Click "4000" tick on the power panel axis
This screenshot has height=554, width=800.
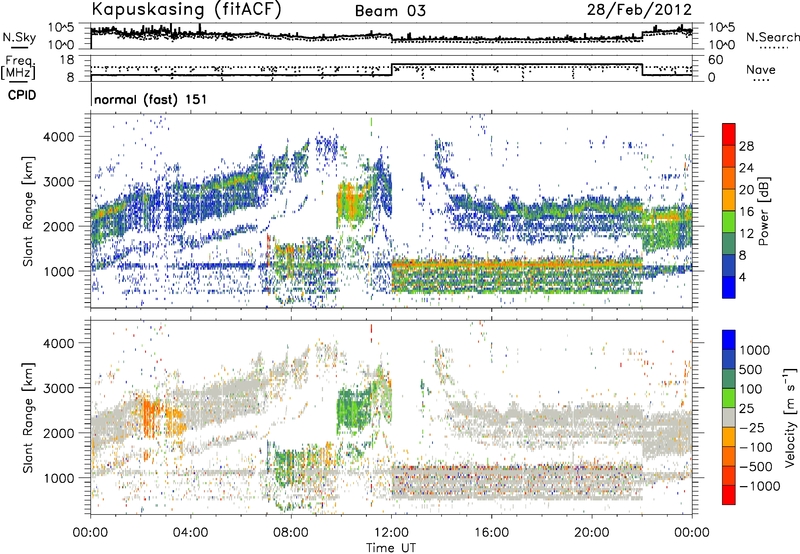click(x=59, y=137)
